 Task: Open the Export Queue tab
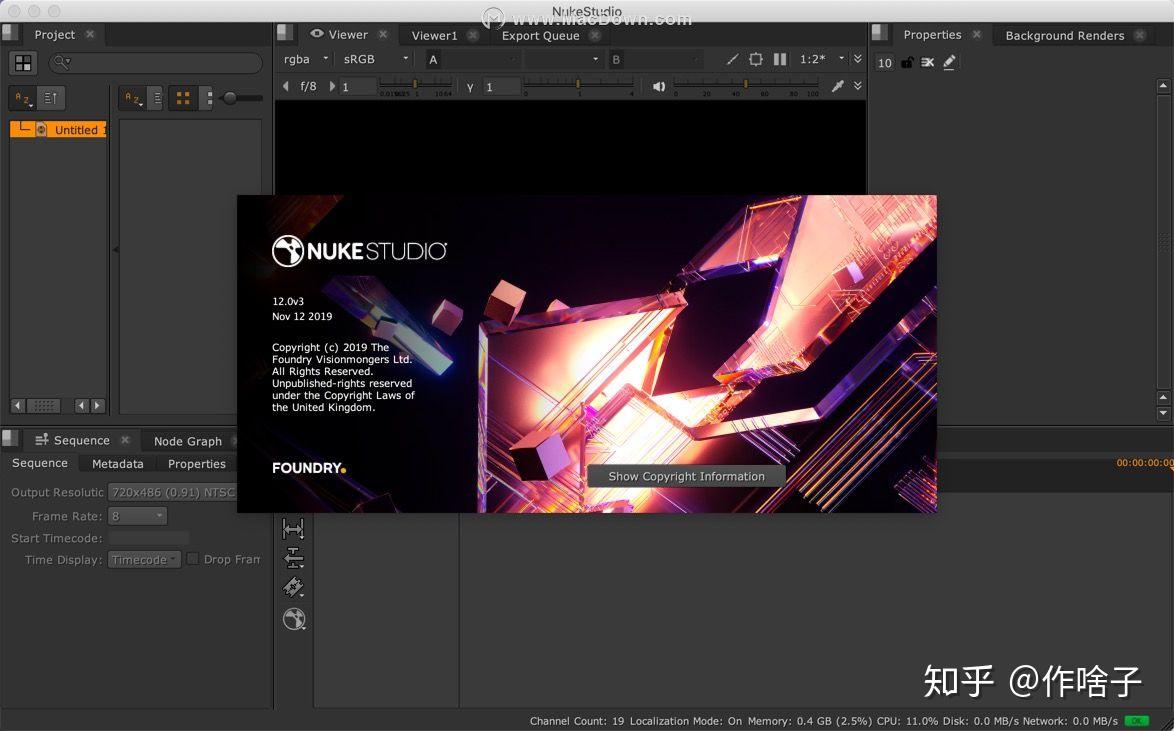(541, 35)
